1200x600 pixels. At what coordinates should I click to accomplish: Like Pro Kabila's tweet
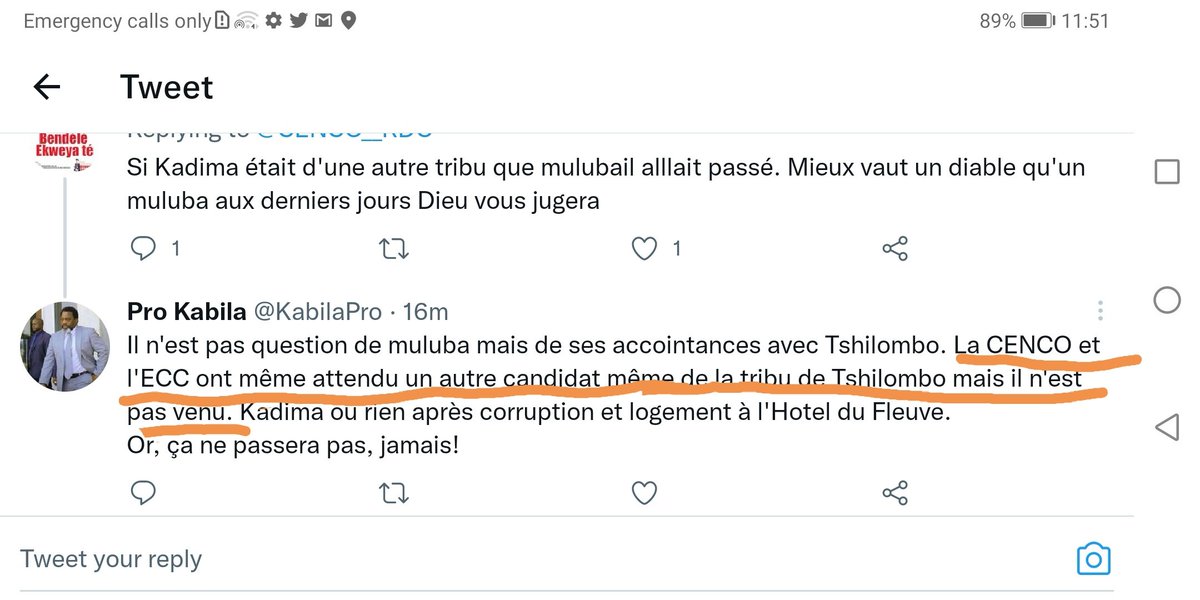point(645,492)
